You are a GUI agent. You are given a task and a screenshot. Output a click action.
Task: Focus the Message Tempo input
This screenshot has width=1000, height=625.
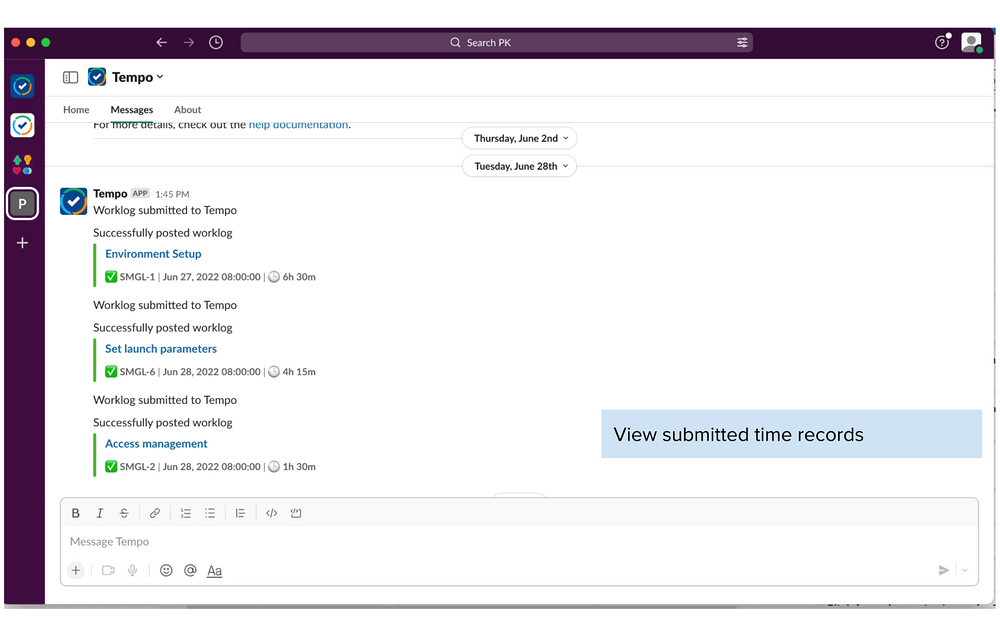coord(519,541)
